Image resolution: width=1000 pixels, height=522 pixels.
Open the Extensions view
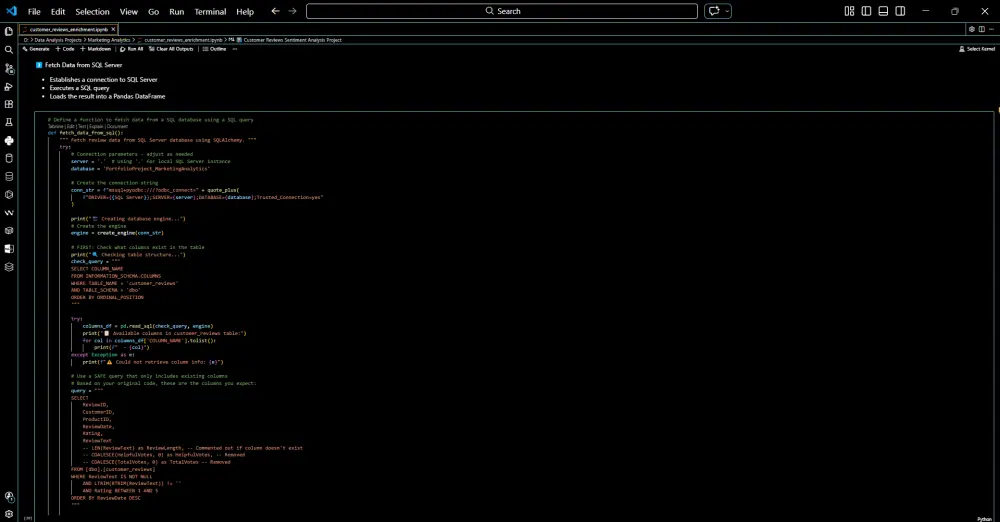coord(9,104)
